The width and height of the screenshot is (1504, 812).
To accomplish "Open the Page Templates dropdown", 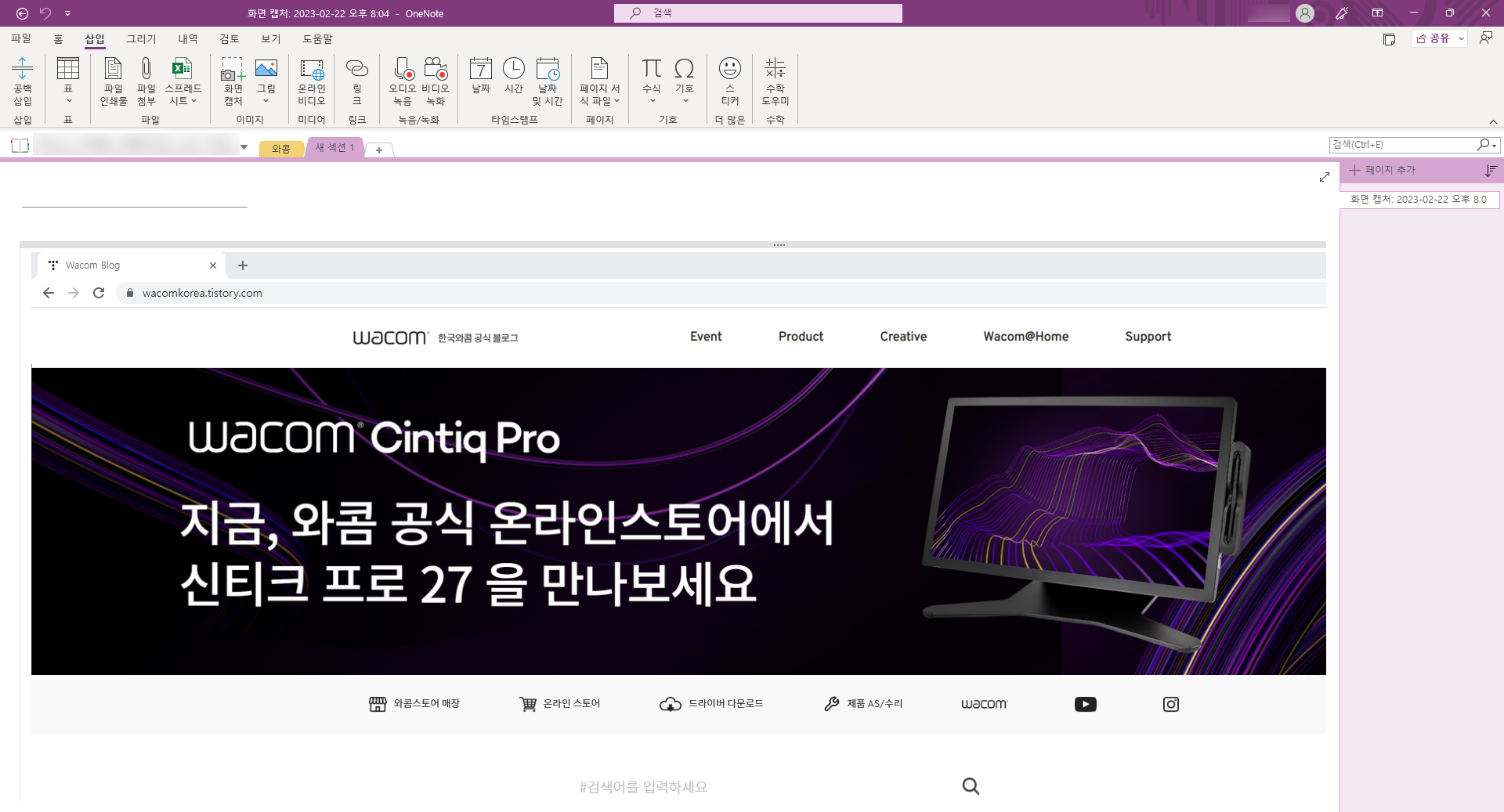I will (600, 81).
